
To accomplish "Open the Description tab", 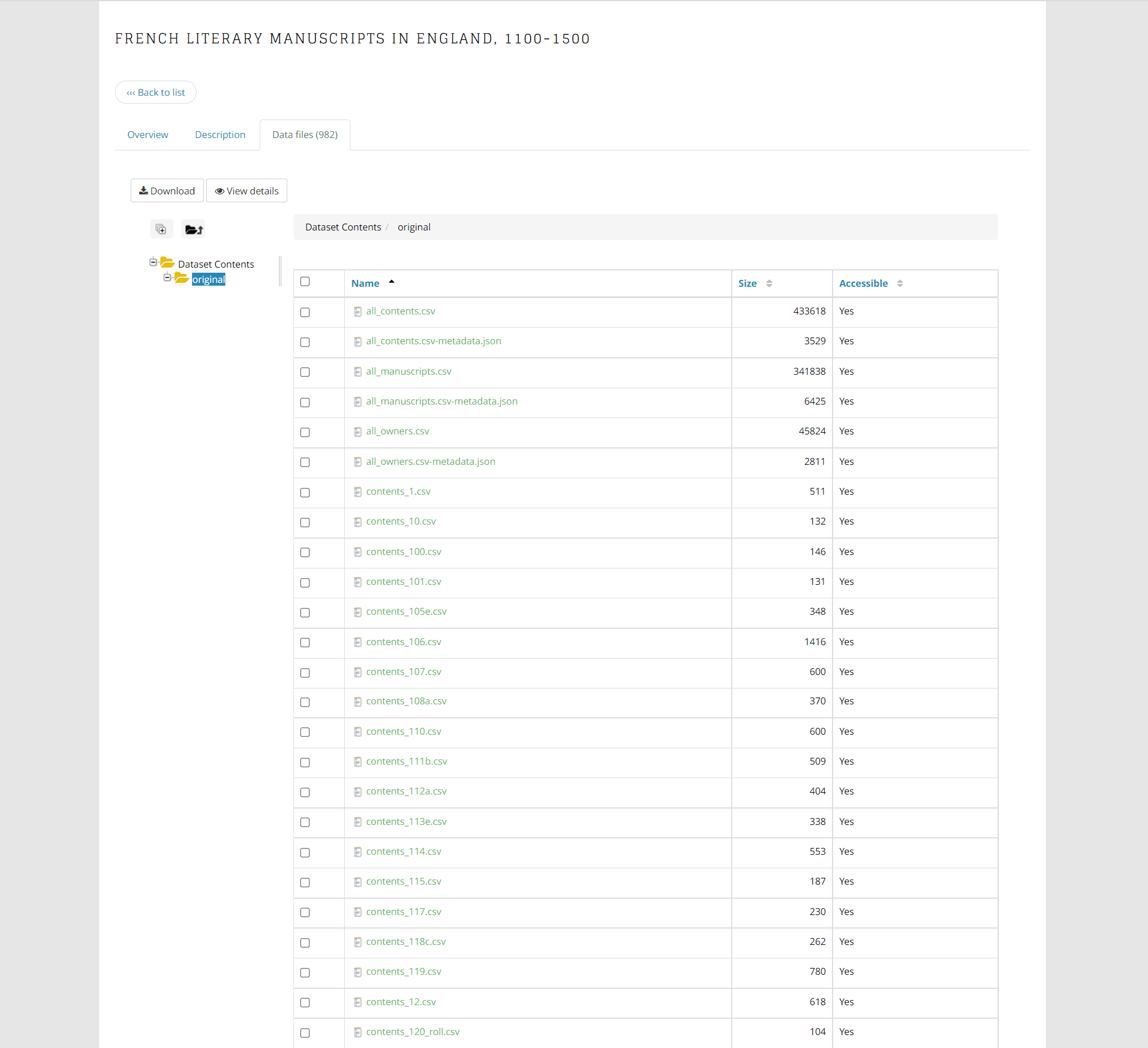I will (x=220, y=135).
